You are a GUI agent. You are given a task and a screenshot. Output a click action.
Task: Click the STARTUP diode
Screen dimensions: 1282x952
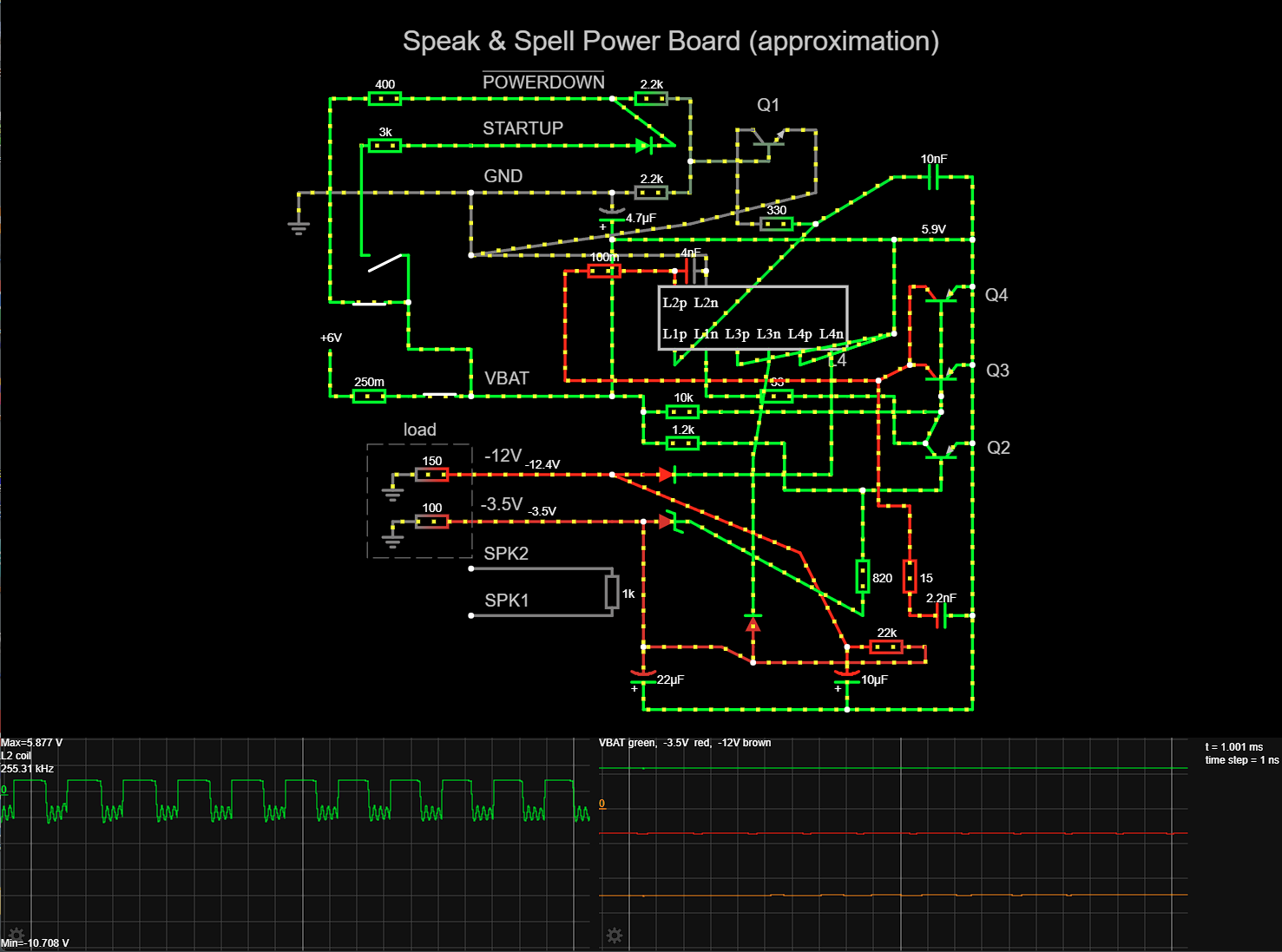(x=643, y=146)
